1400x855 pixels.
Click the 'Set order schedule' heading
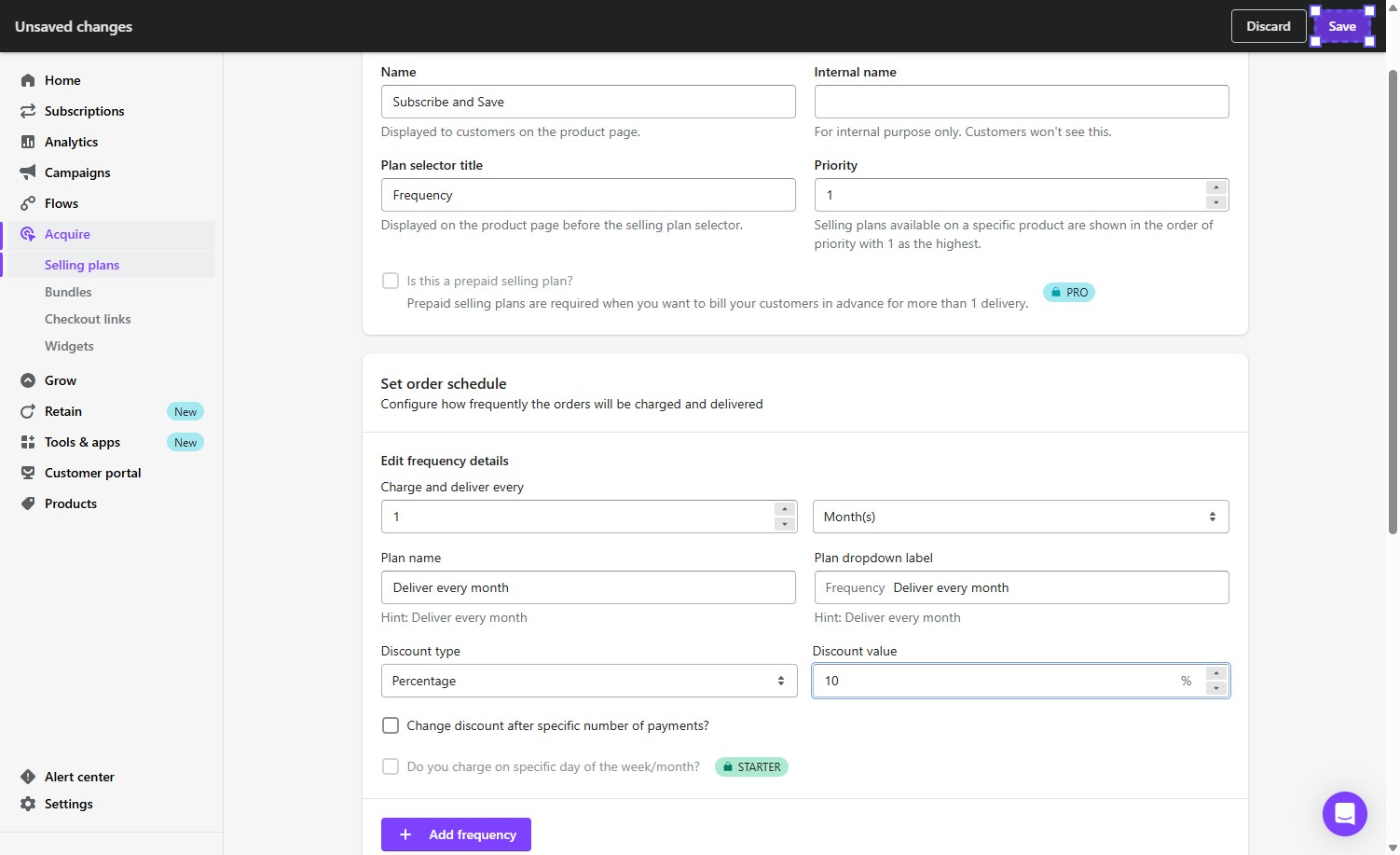(444, 383)
